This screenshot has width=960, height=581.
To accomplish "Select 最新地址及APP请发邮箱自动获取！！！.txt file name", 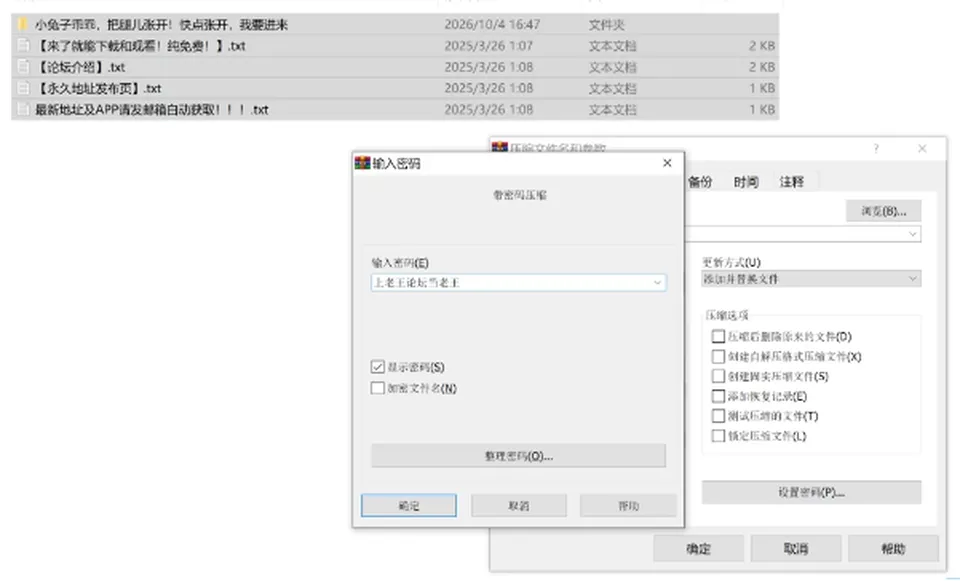I will point(152,110).
